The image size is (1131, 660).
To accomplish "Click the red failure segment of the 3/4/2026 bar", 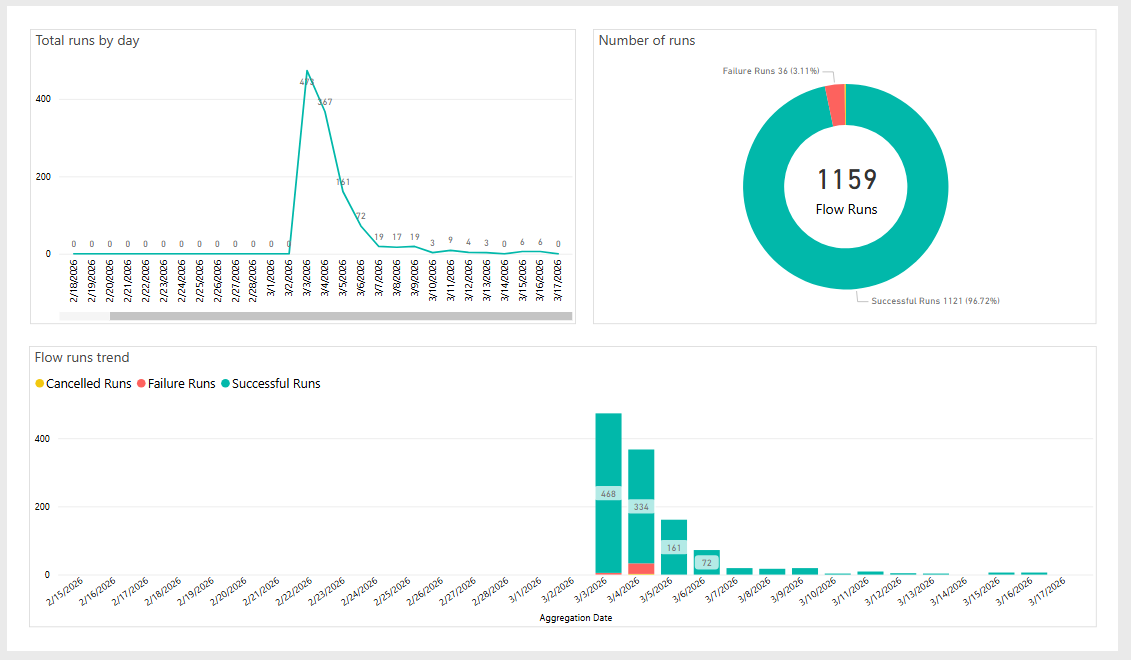I will click(x=641, y=569).
